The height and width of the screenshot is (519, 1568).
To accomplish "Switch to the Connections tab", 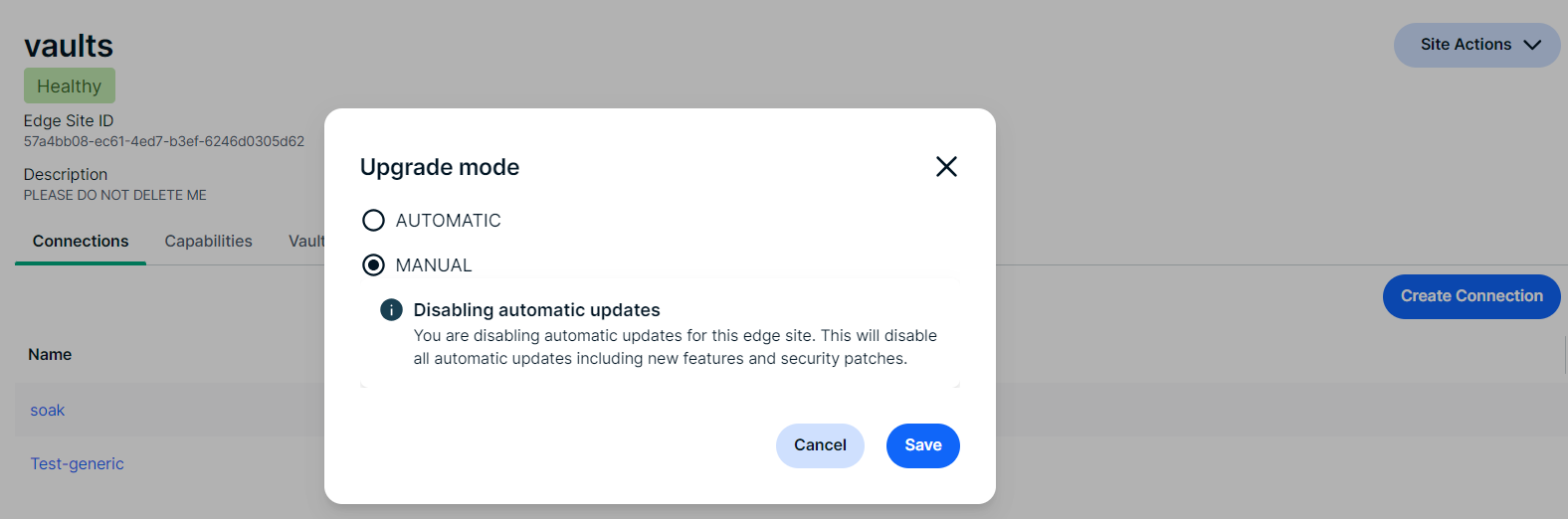I will coord(81,242).
